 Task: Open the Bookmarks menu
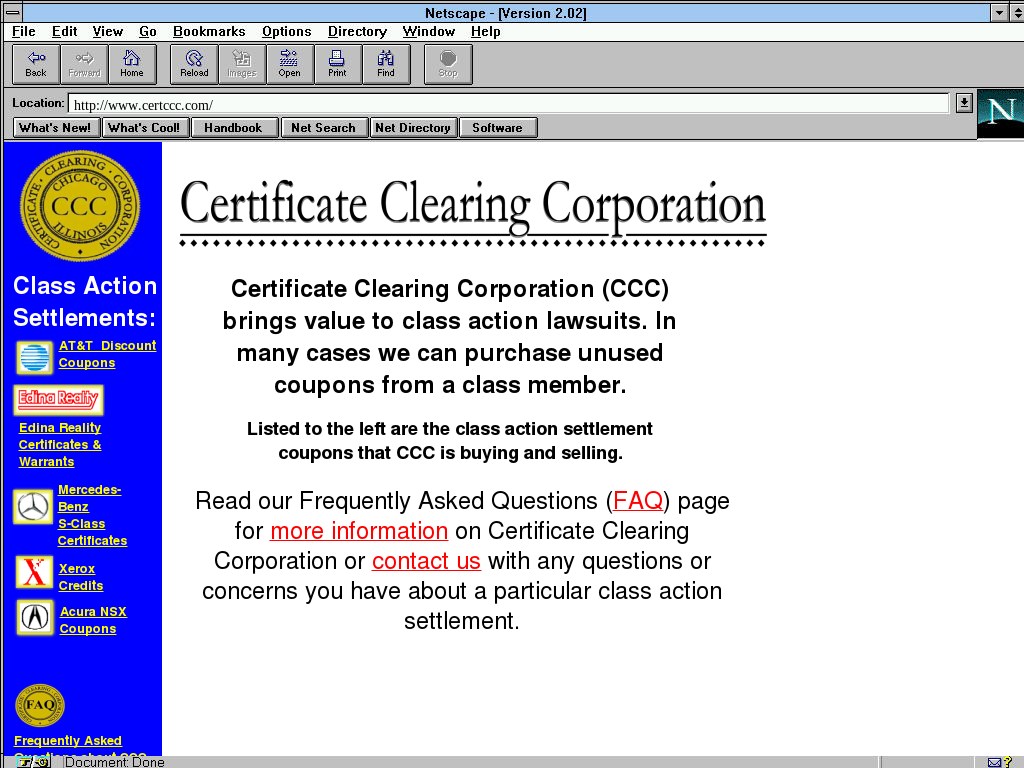coord(209,32)
